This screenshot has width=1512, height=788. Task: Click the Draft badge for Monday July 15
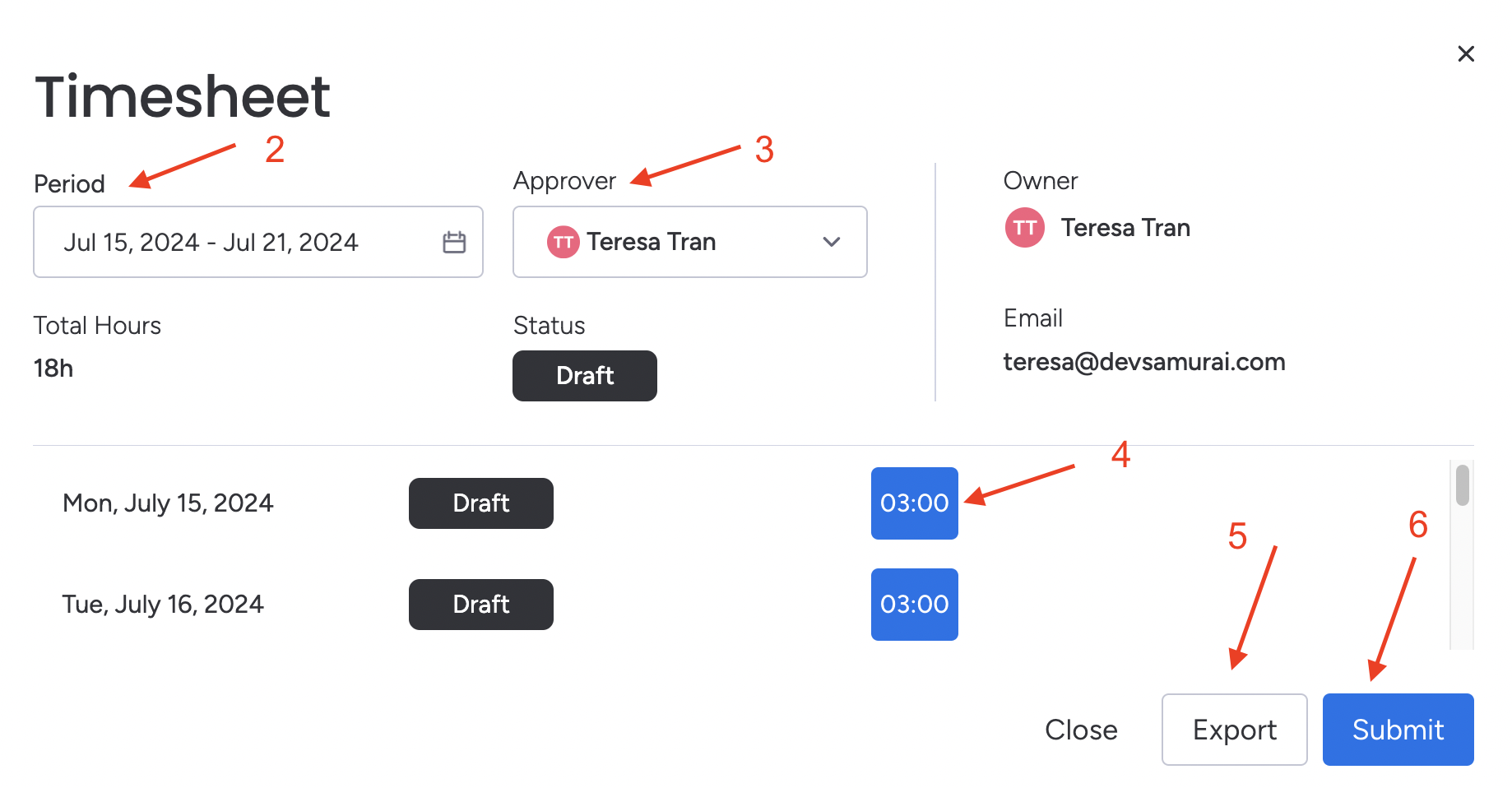coord(480,503)
